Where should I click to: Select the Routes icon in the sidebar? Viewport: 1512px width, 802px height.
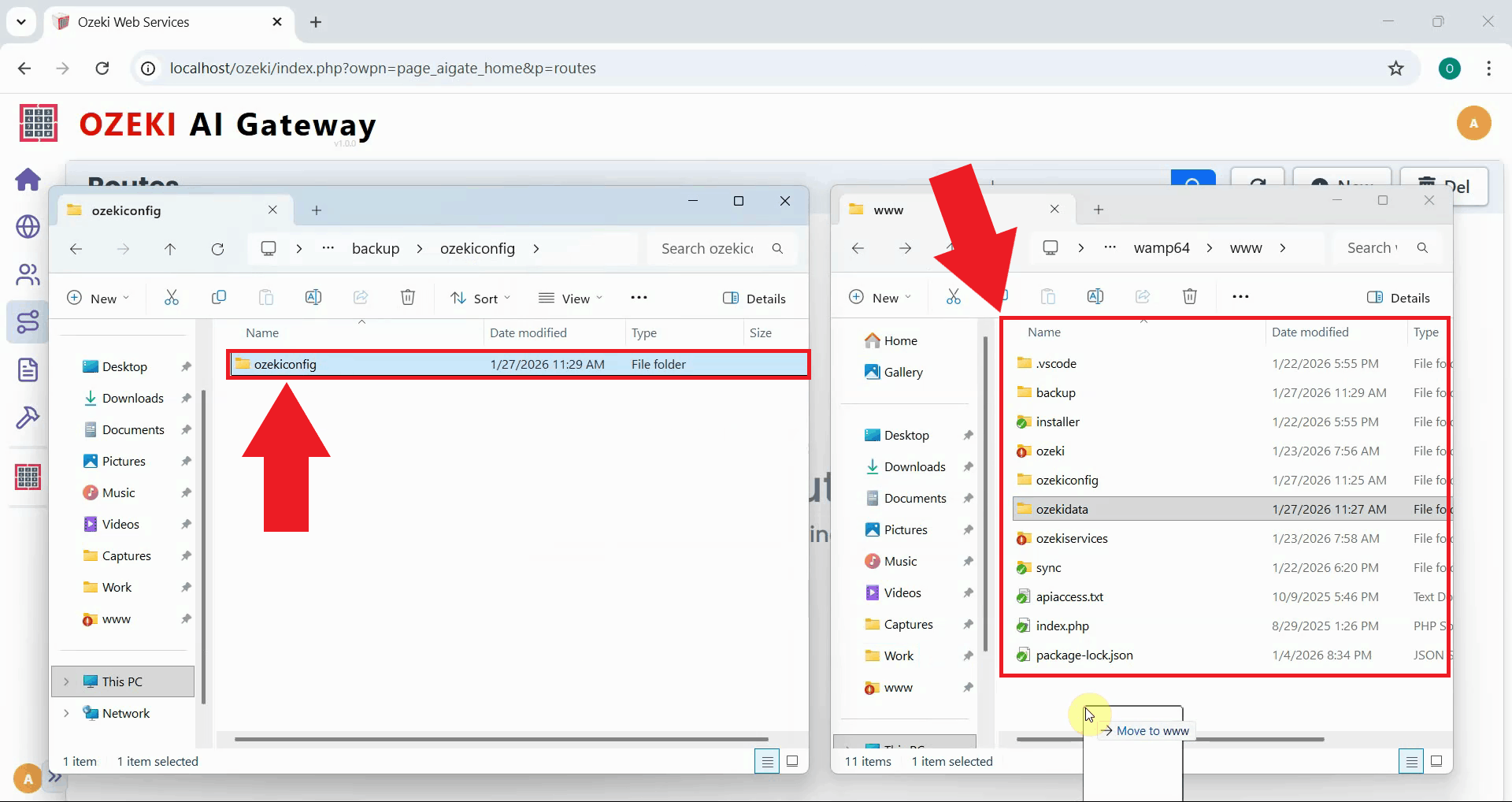pos(28,321)
